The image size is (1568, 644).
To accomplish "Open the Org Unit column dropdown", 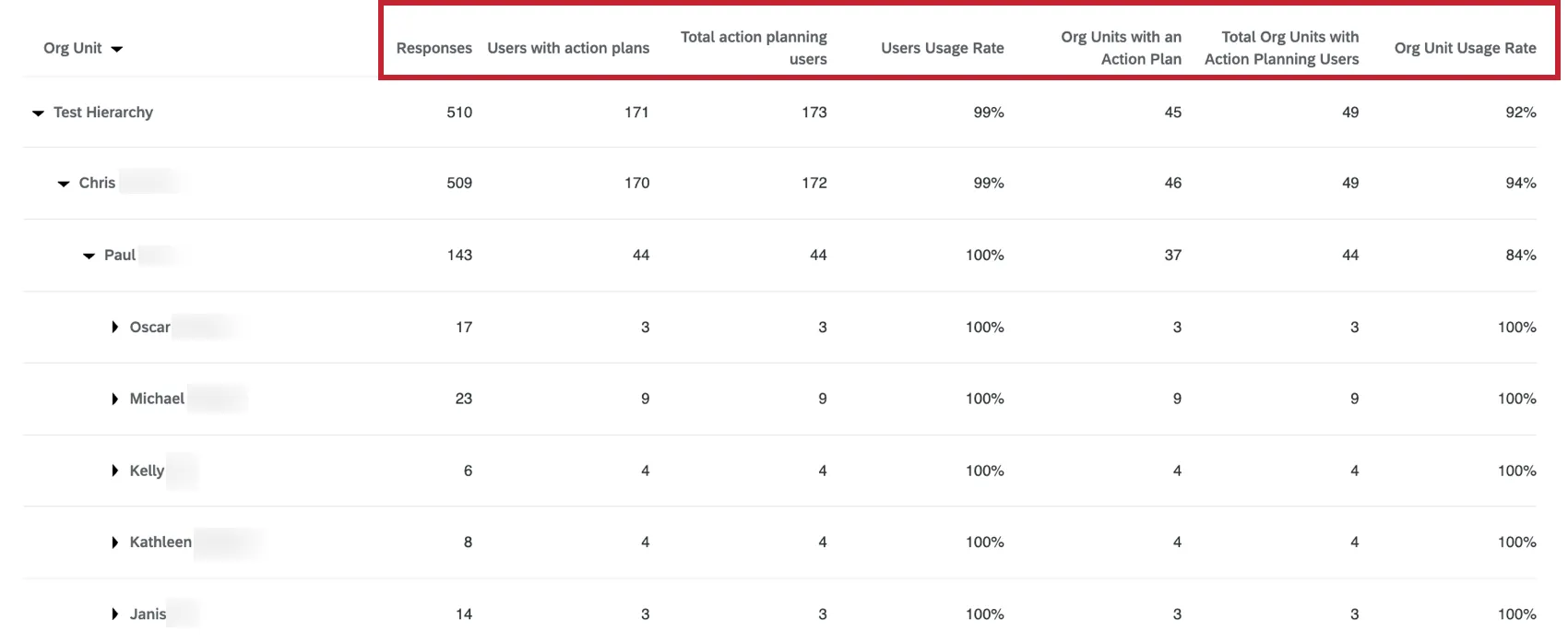I will [84, 48].
